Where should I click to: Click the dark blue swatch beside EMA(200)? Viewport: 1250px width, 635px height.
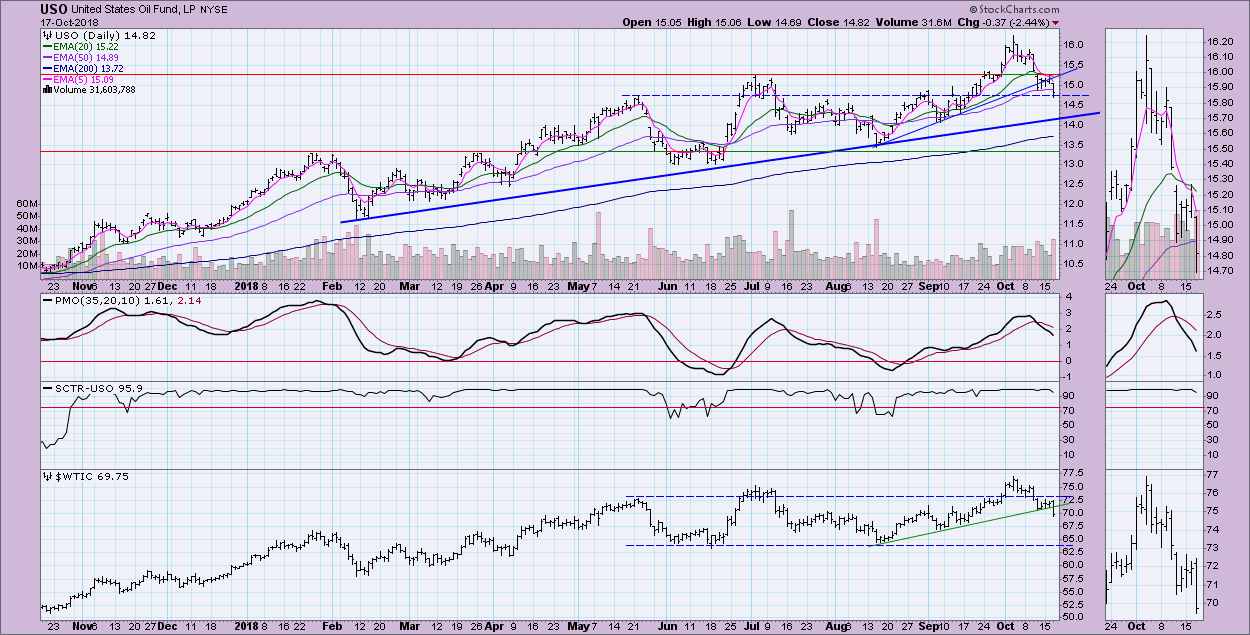pyautogui.click(x=49, y=68)
